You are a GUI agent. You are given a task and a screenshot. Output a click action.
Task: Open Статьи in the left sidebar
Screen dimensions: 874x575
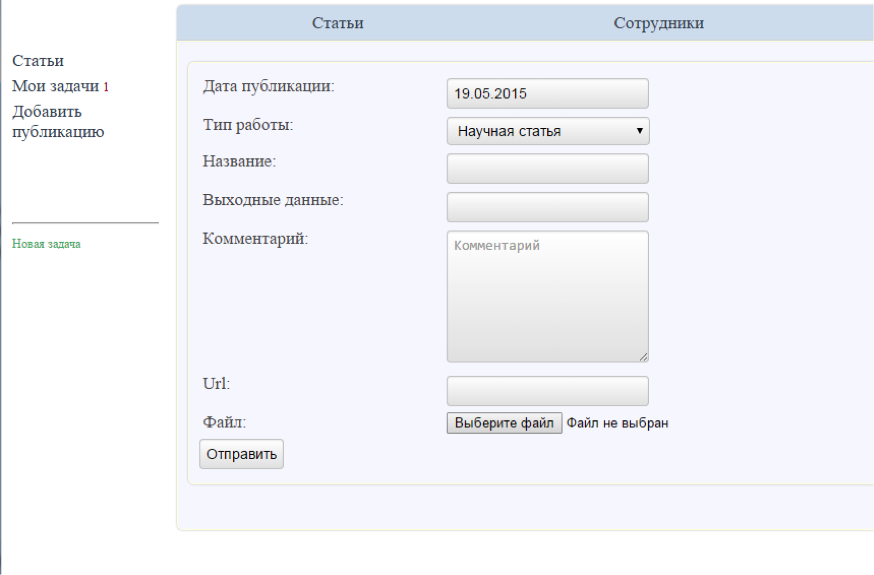(x=38, y=60)
